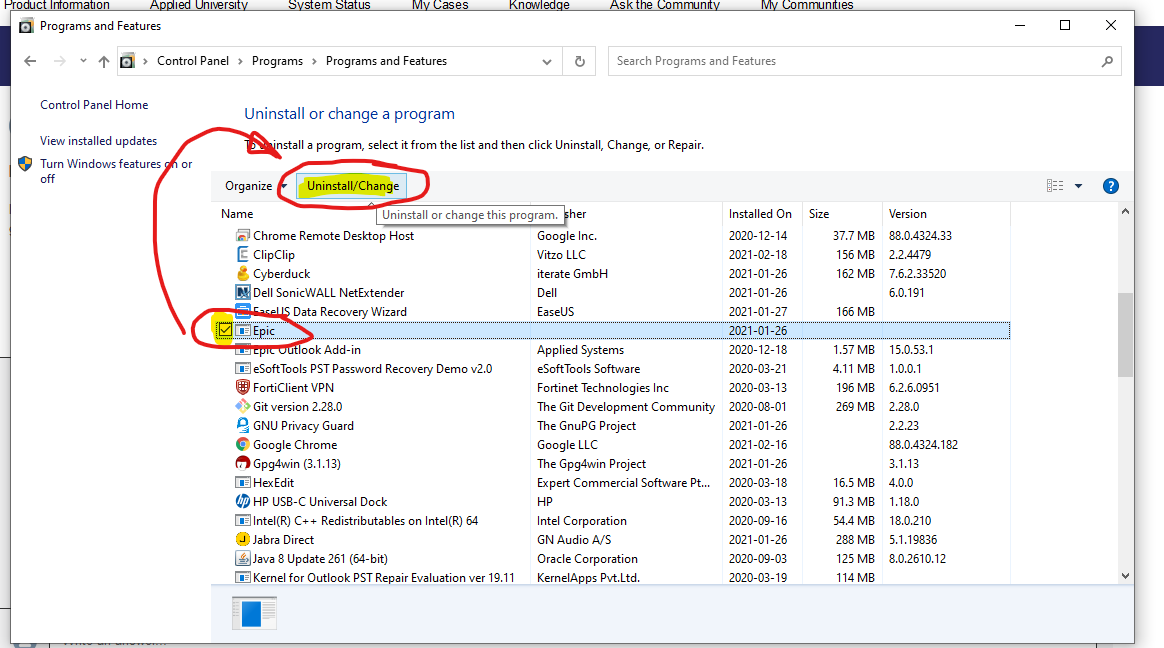Open the recent locations dropdown chevron
This screenshot has width=1164, height=648.
pos(83,61)
